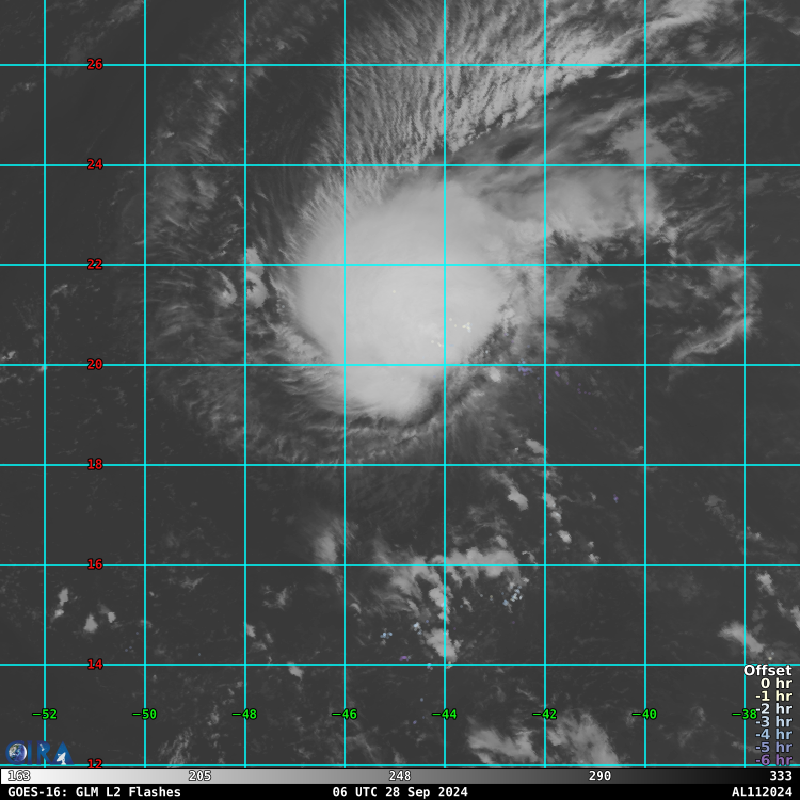Click the 290 value on the colorbar

[x=600, y=776]
